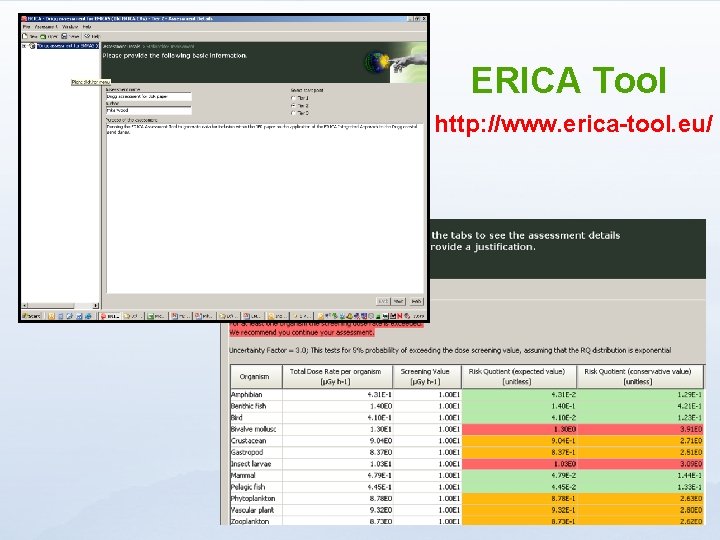Viewport: 720px width, 540px height.
Task: Select the Tier 2 radio button
Action: click(x=293, y=106)
